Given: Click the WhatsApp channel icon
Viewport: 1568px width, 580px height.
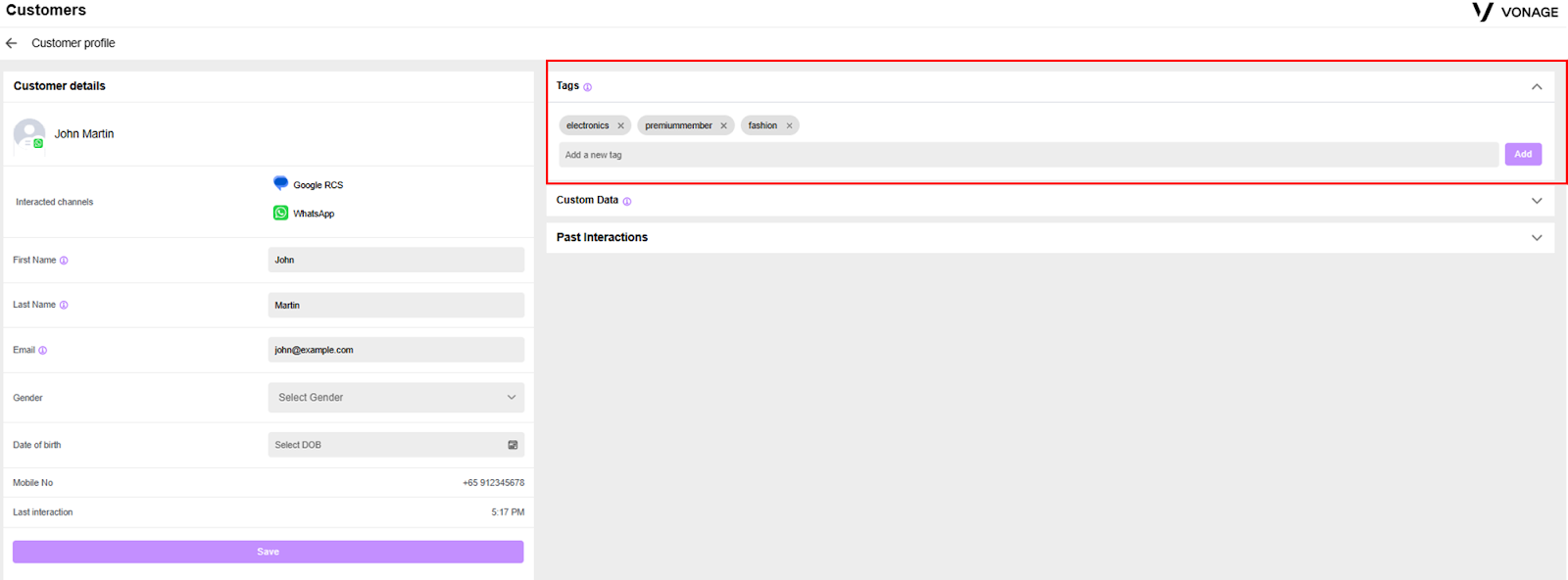Looking at the screenshot, I should [280, 213].
